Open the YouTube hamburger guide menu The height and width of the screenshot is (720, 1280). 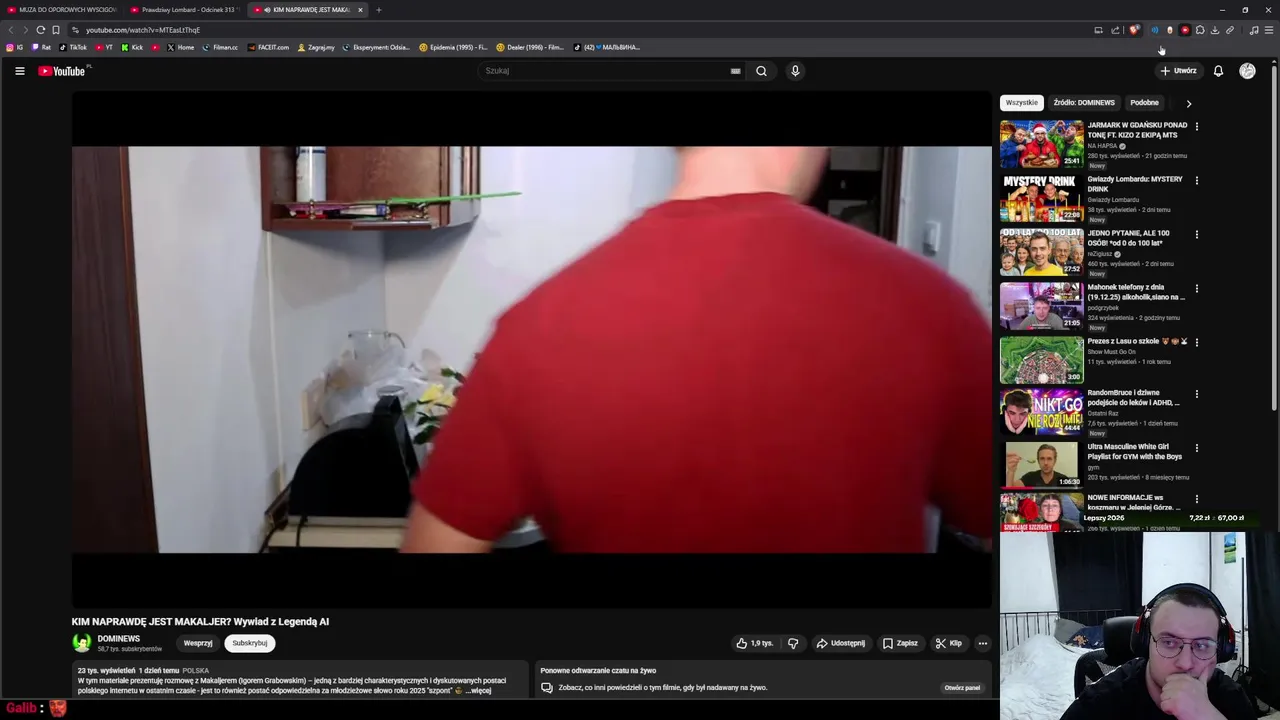pos(19,71)
